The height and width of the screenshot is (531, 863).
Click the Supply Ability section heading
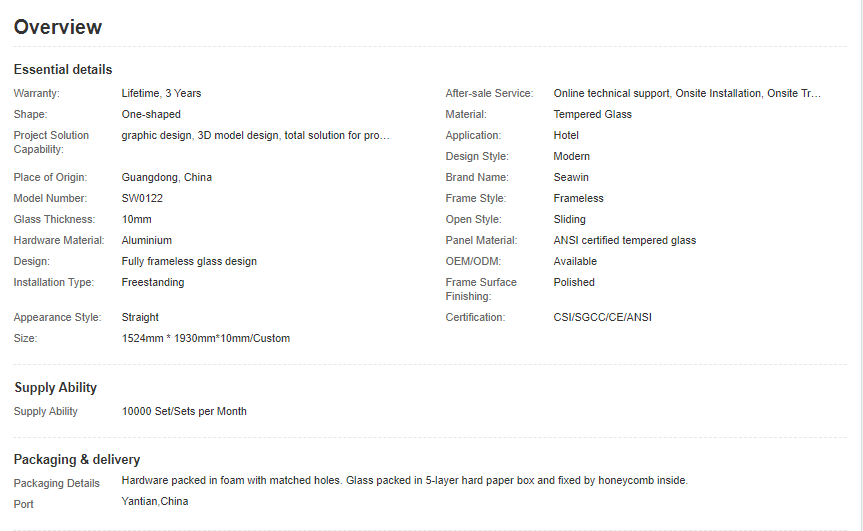(56, 387)
